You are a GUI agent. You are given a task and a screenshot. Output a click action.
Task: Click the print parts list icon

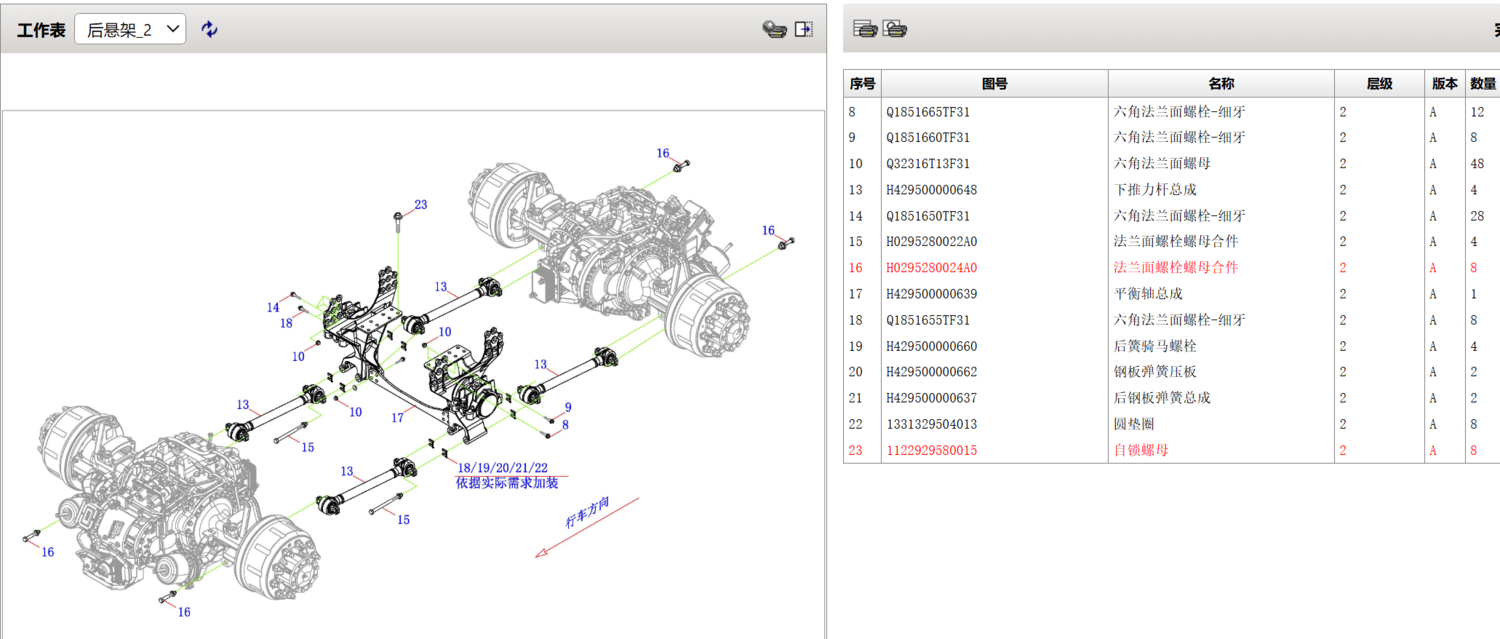pos(866,29)
